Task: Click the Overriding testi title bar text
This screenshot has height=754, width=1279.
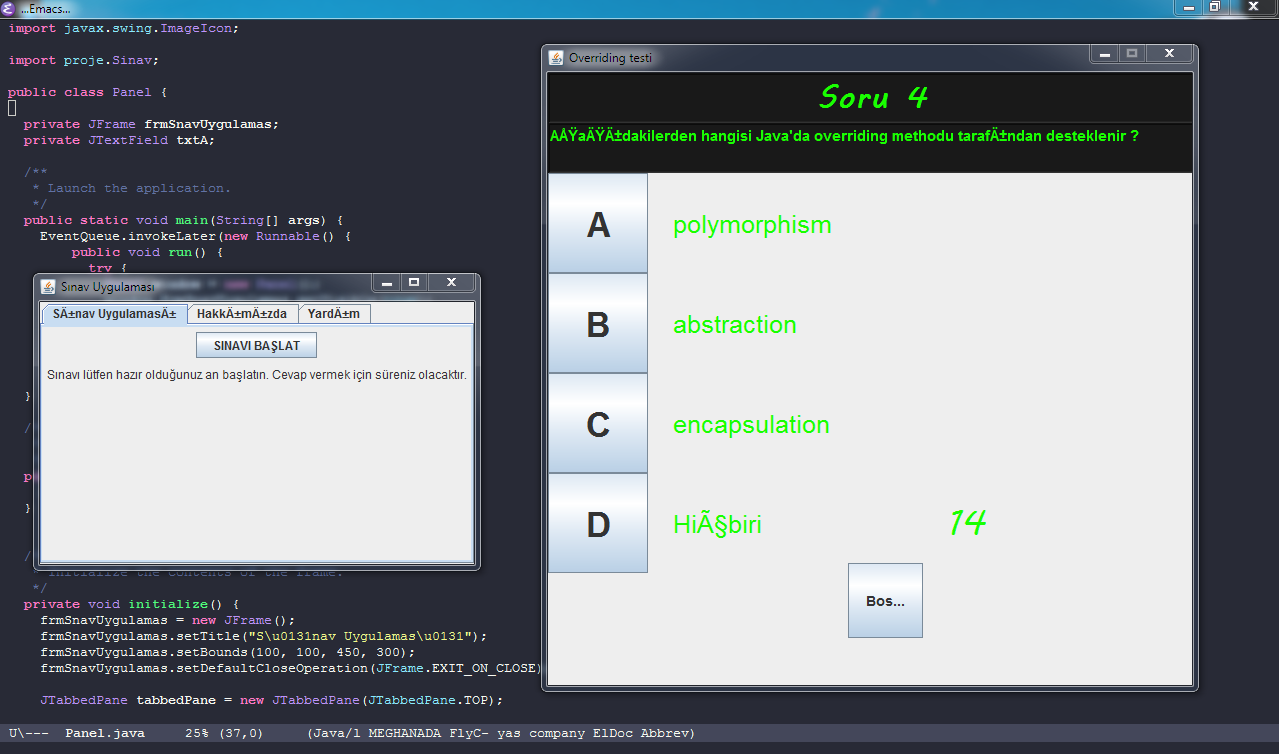Action: click(x=610, y=58)
